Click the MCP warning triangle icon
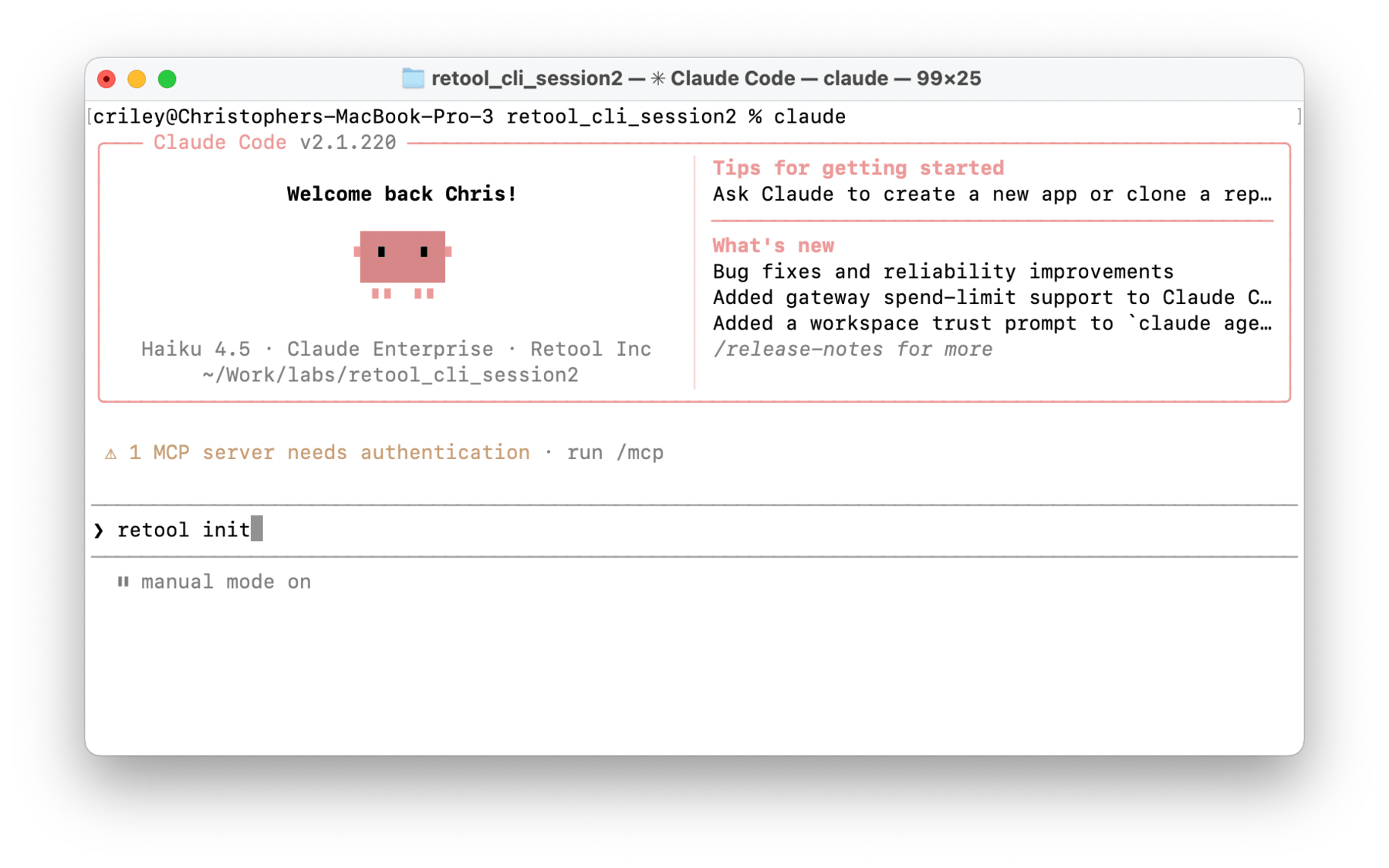1389x868 pixels. click(x=111, y=454)
